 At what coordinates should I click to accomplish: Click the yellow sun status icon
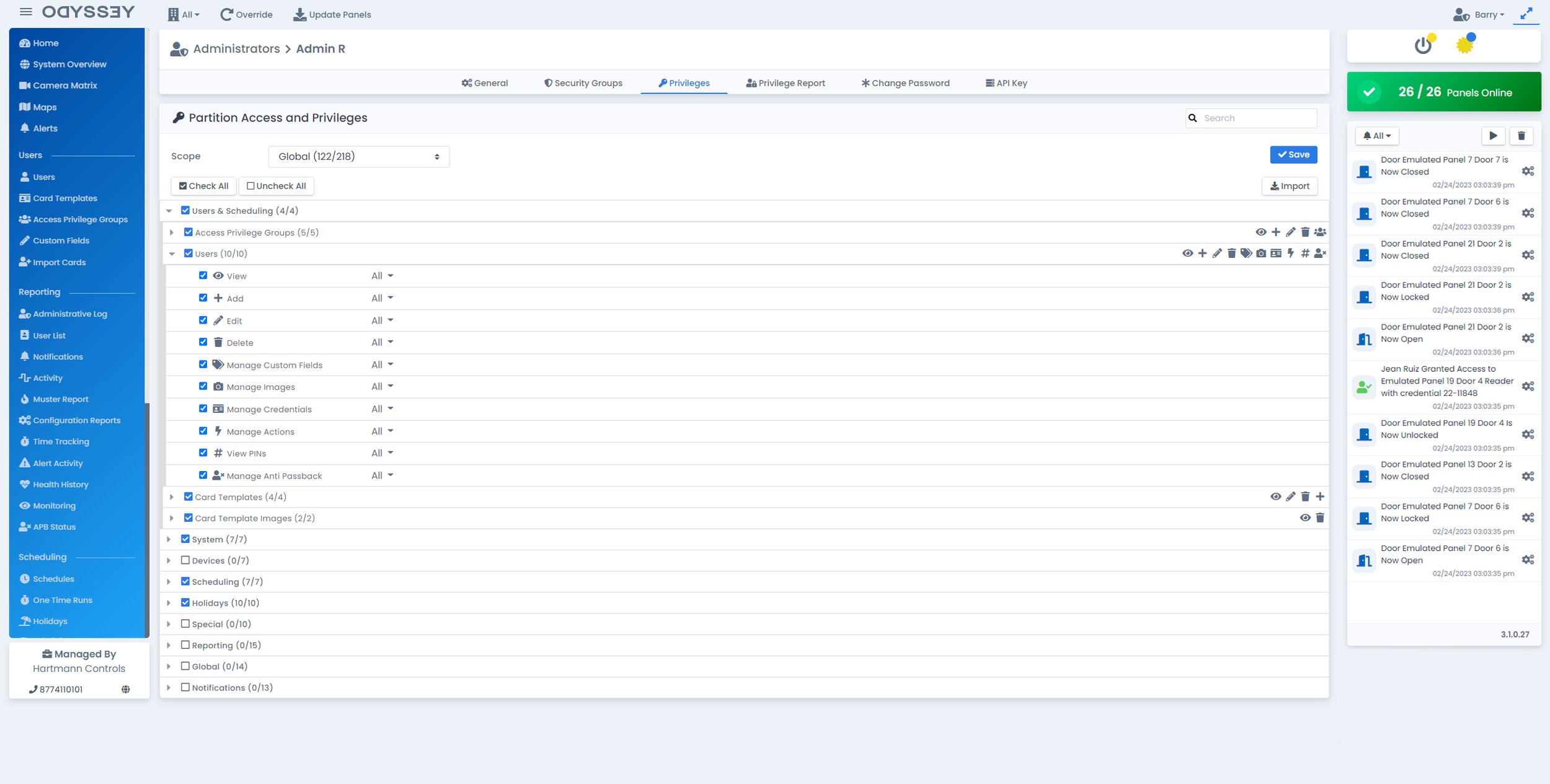(x=1464, y=45)
